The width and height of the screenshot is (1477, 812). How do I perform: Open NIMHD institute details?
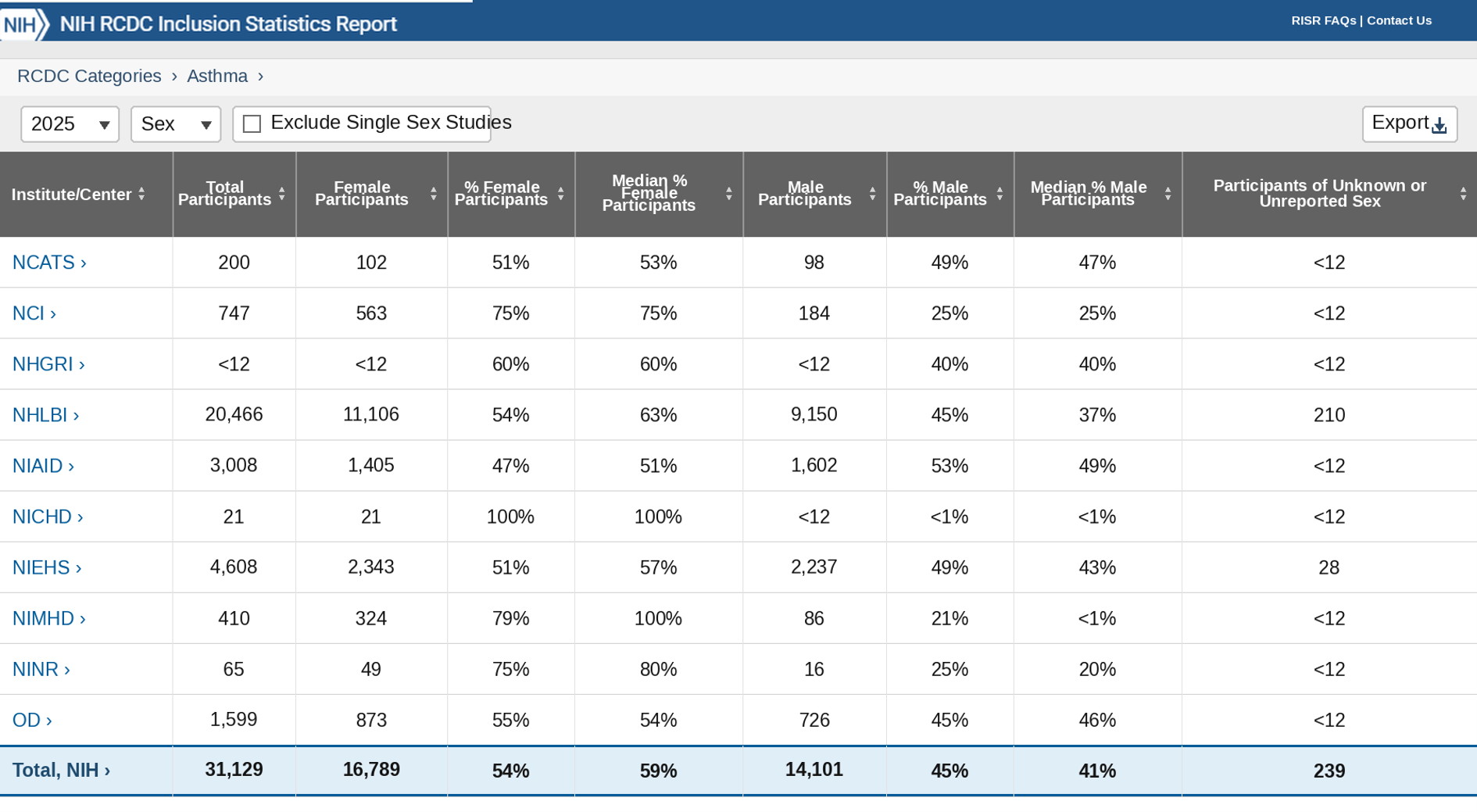pos(49,618)
